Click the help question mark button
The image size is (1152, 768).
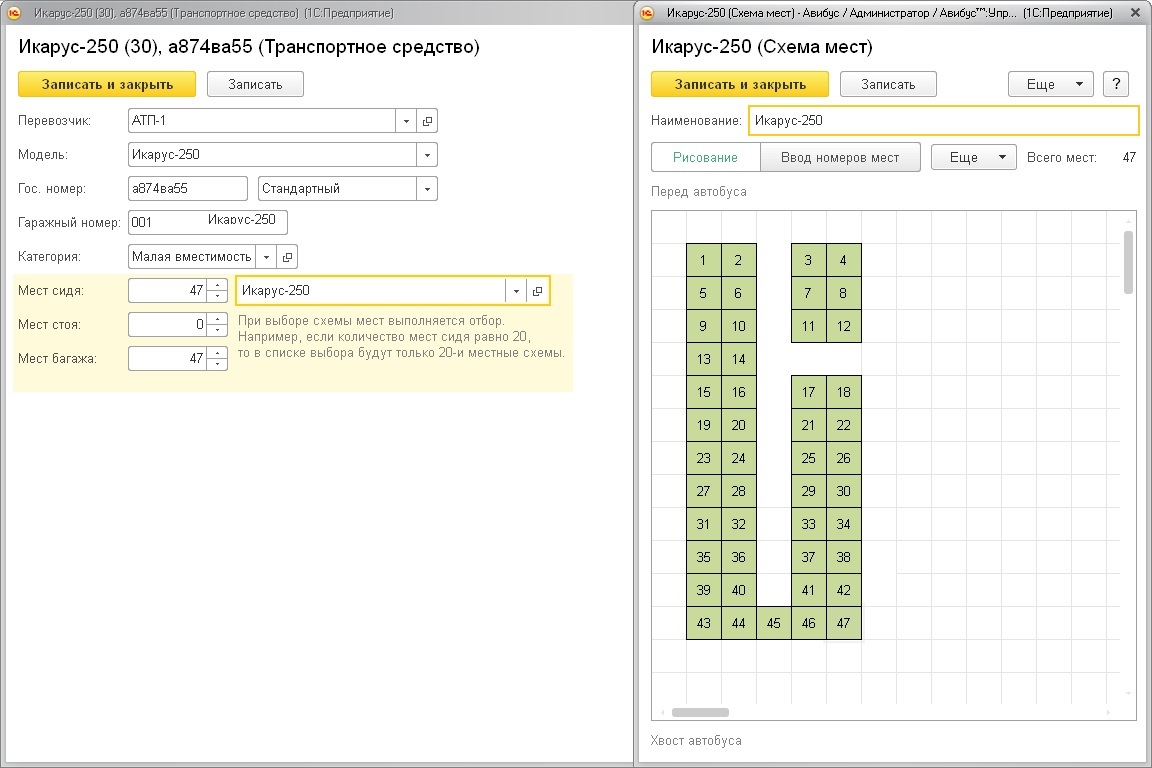[1116, 84]
